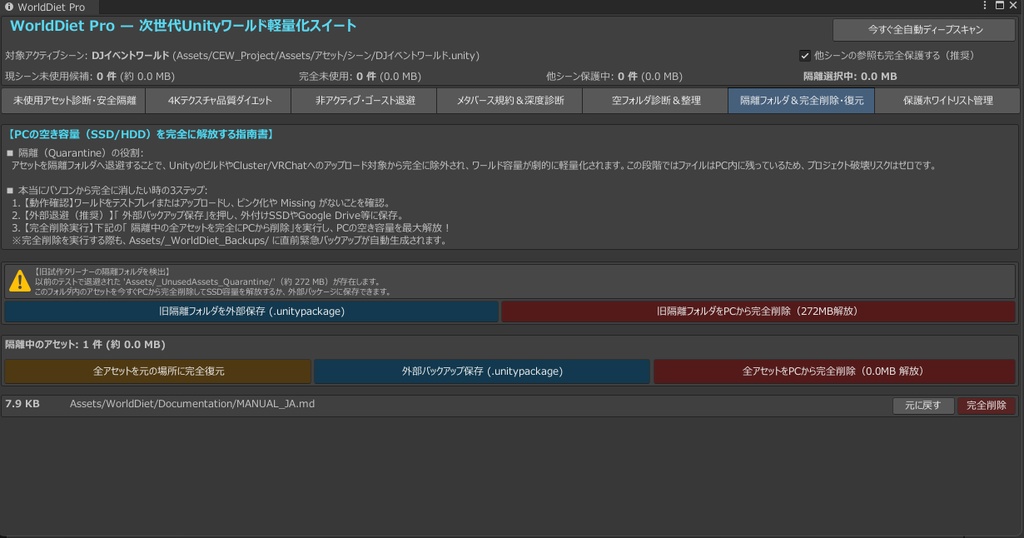This screenshot has width=1024, height=538.
Task: Click 完全削除 for MANUAL_JA.md row
Action: (x=986, y=405)
